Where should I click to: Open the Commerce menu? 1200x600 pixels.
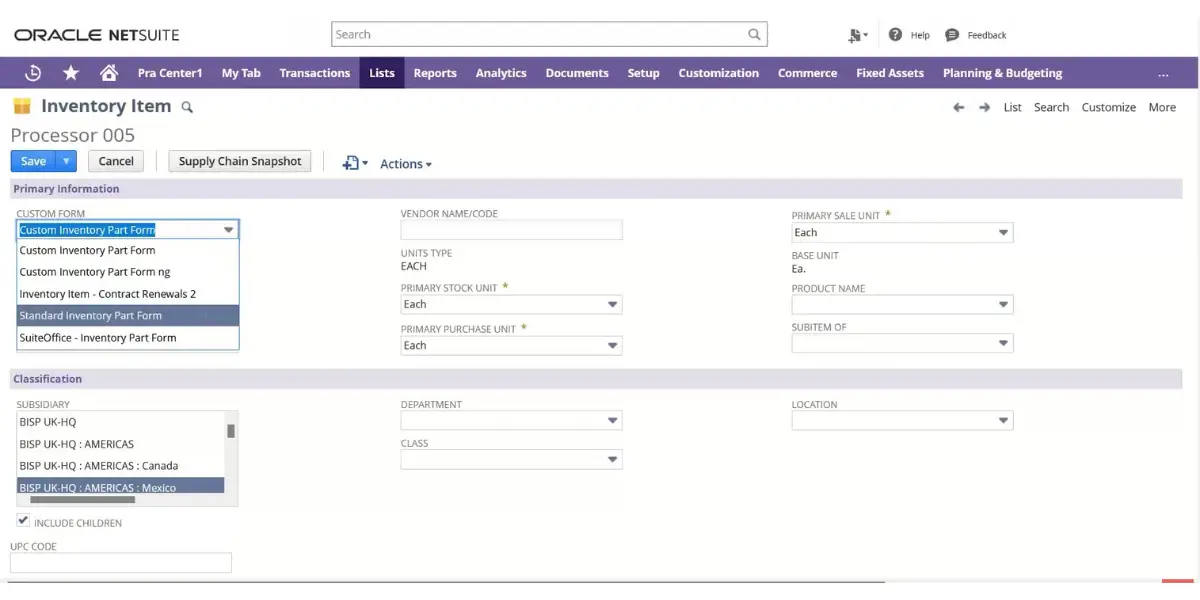[x=807, y=73]
